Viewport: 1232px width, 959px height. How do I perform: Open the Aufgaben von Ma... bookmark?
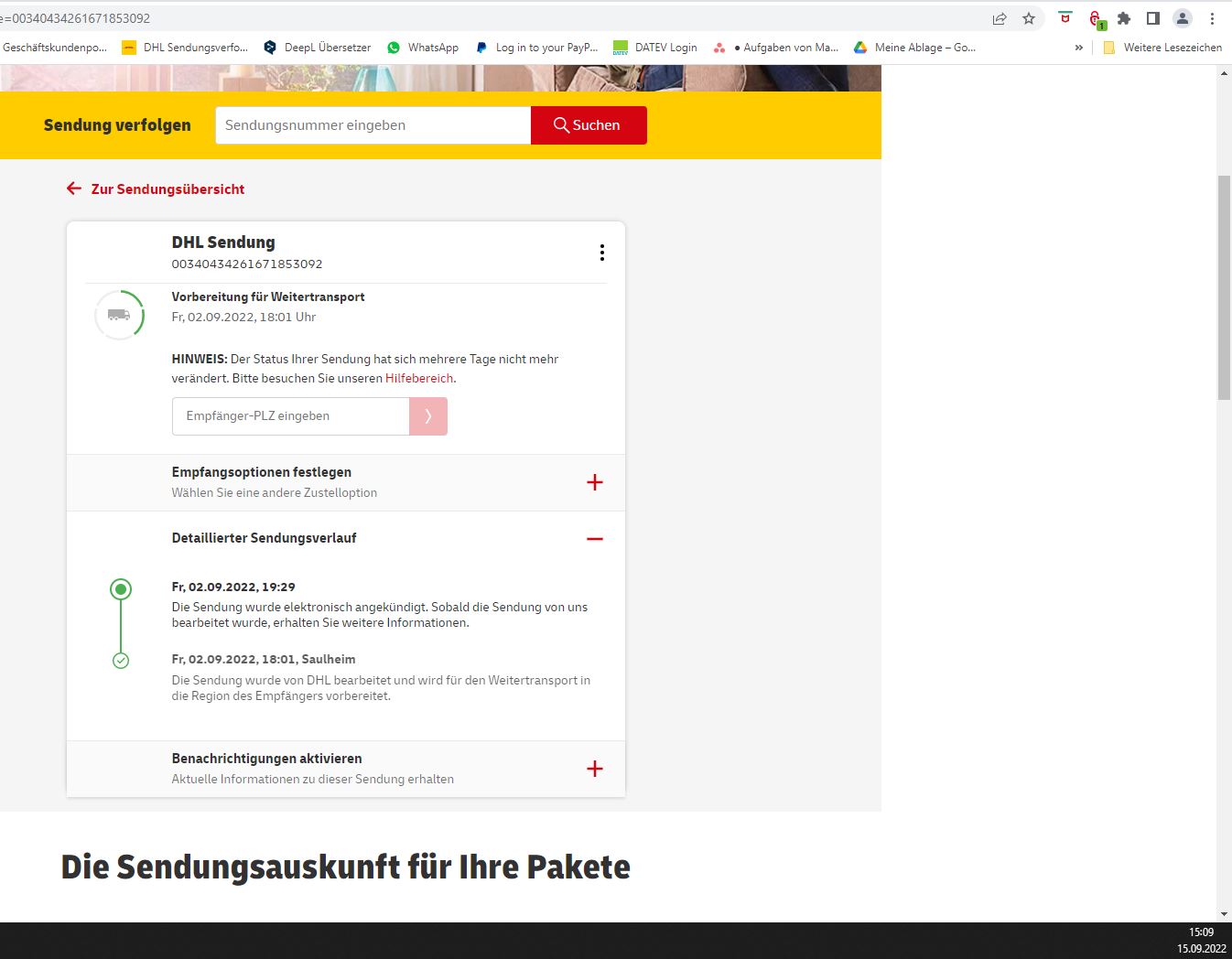coord(776,48)
